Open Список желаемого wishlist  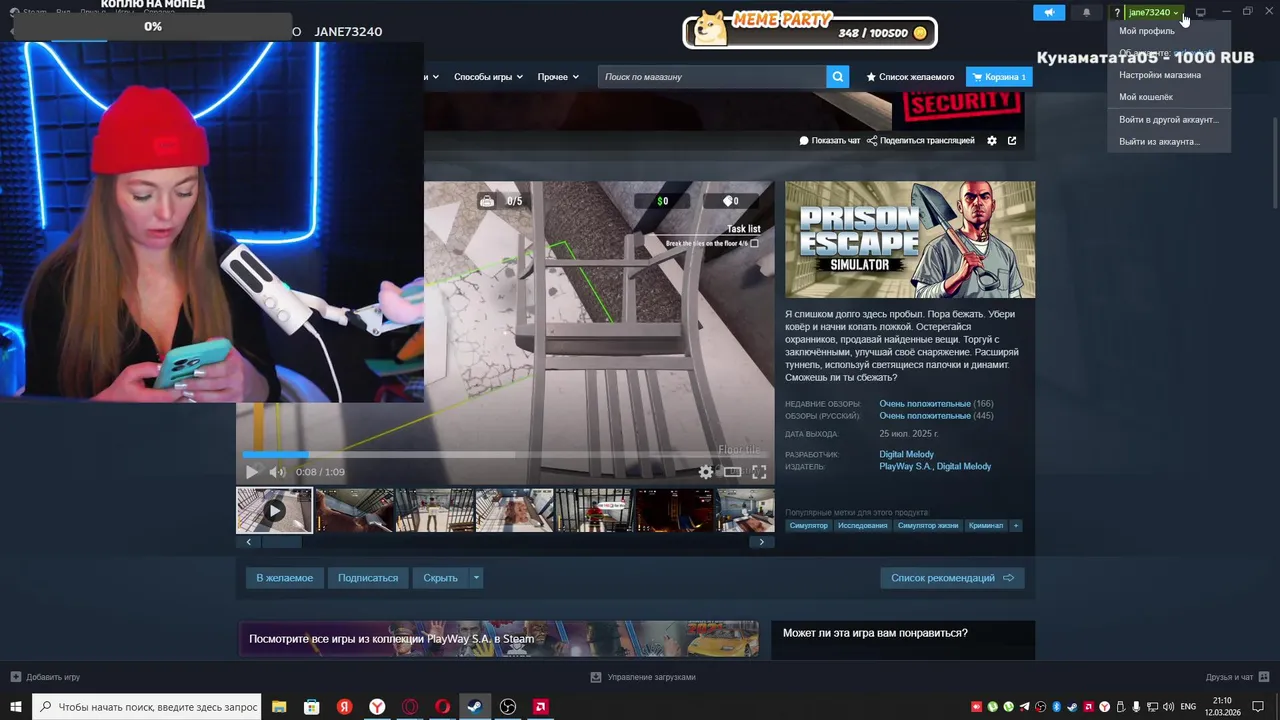(x=910, y=77)
